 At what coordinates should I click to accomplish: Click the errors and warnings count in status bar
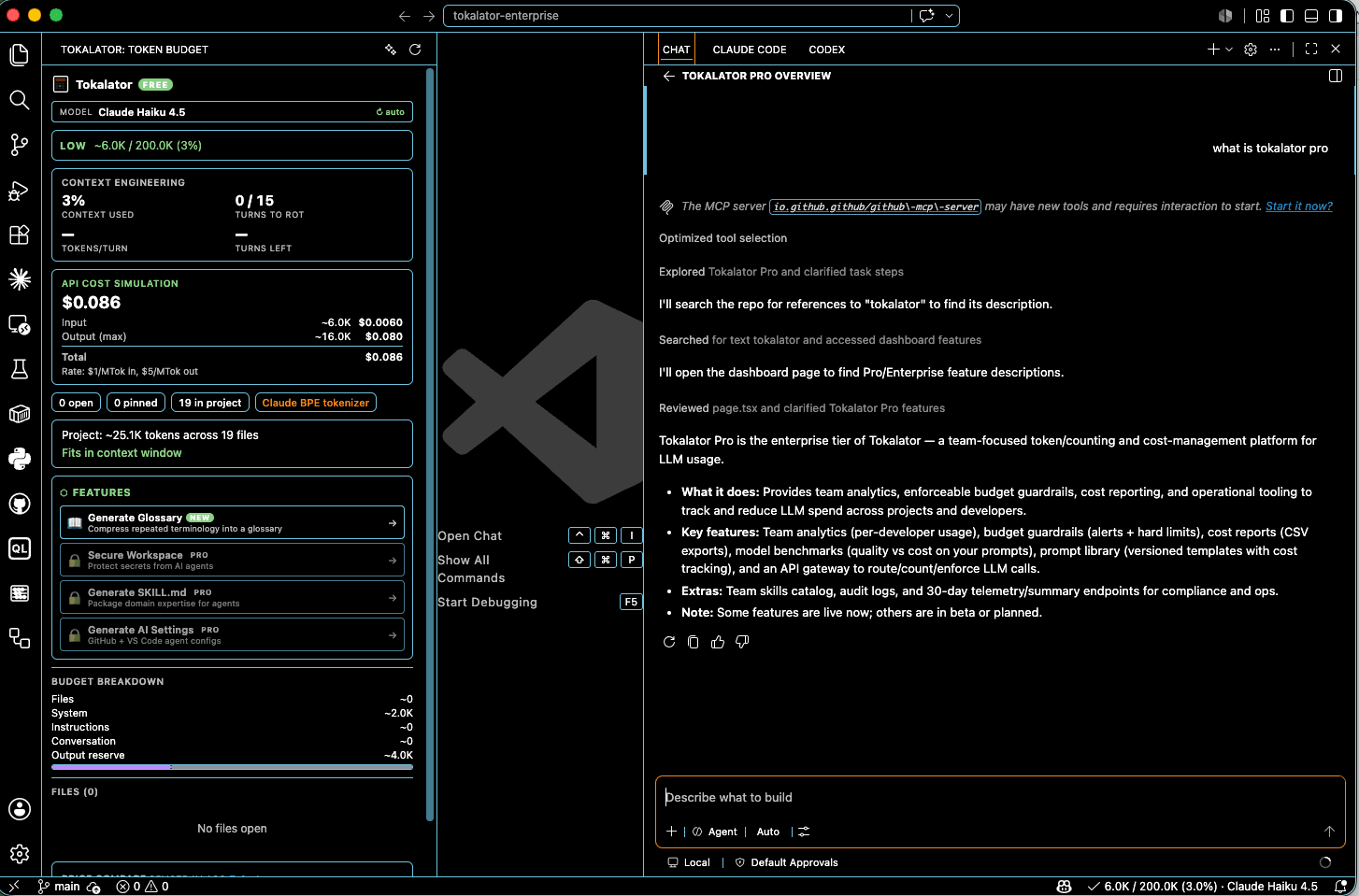coord(142,887)
